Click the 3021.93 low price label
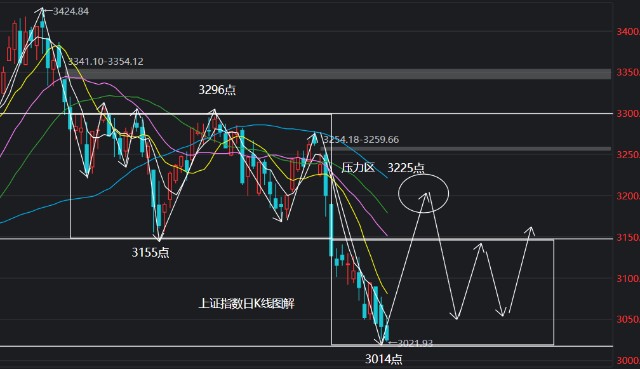This screenshot has height=369, width=640. click(x=415, y=343)
